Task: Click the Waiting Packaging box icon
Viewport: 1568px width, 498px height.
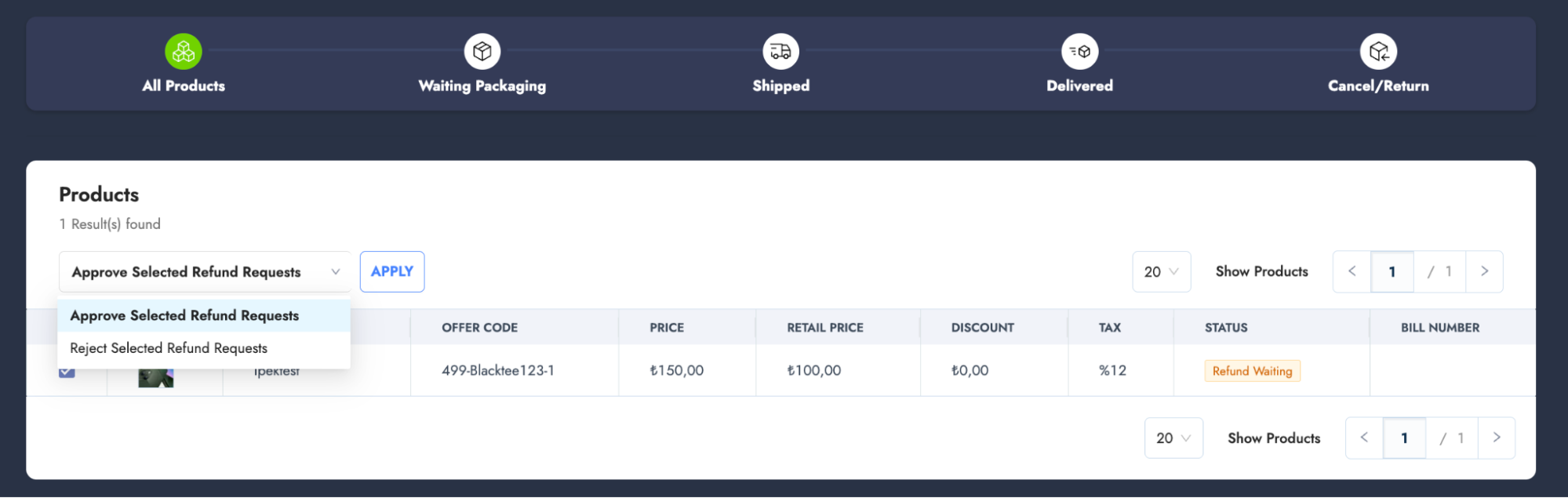Action: [482, 52]
